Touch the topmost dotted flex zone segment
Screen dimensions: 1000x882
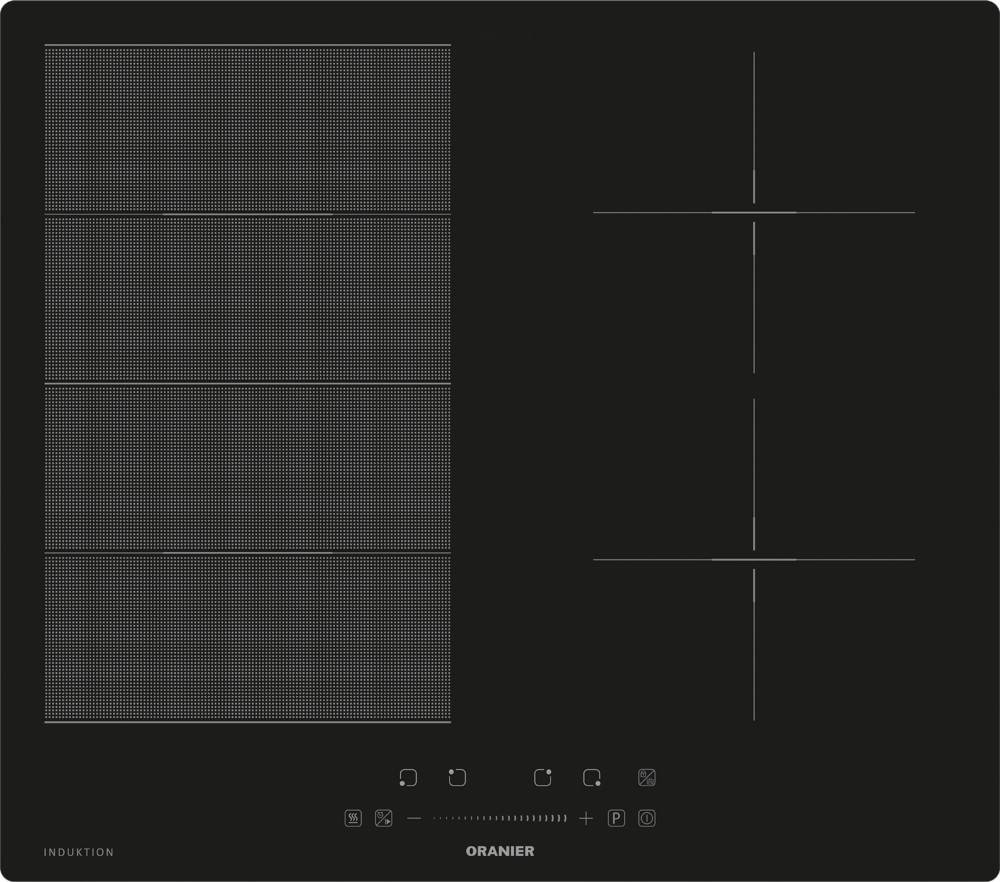click(x=247, y=129)
